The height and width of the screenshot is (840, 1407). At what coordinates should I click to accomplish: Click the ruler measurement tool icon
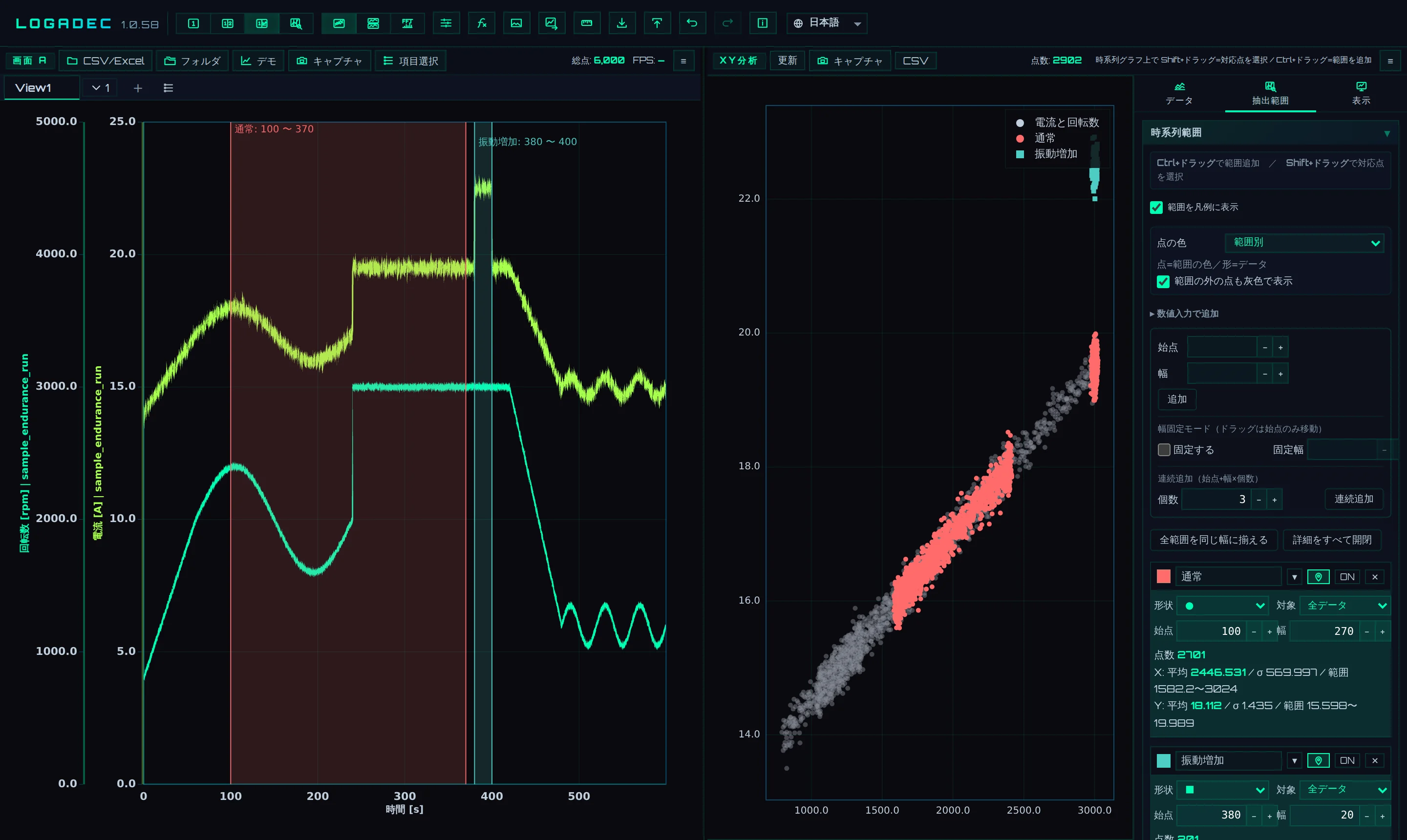click(x=587, y=23)
